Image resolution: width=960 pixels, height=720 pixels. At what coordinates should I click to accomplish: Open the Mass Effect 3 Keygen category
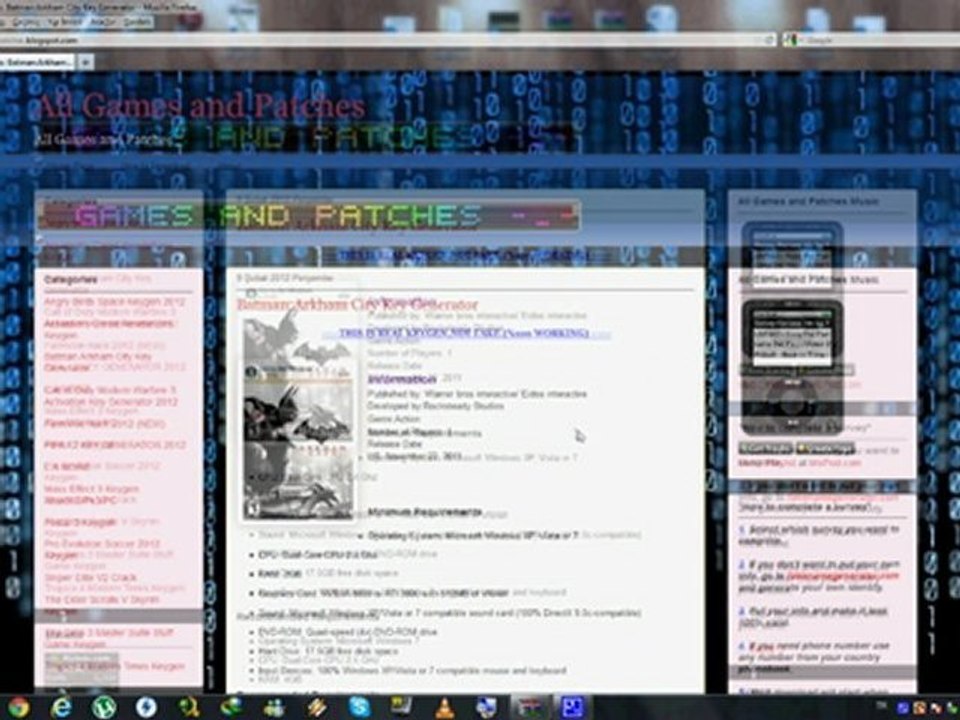coord(91,489)
